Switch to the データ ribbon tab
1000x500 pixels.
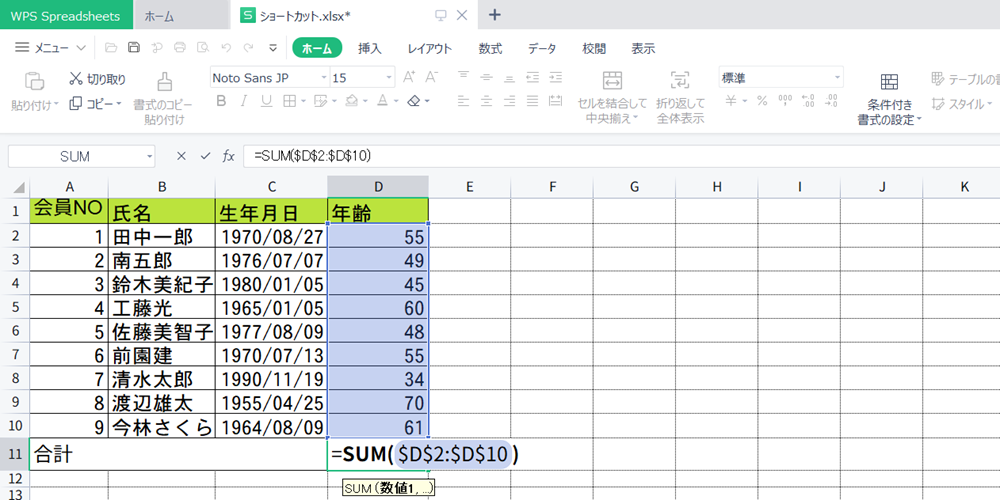542,48
